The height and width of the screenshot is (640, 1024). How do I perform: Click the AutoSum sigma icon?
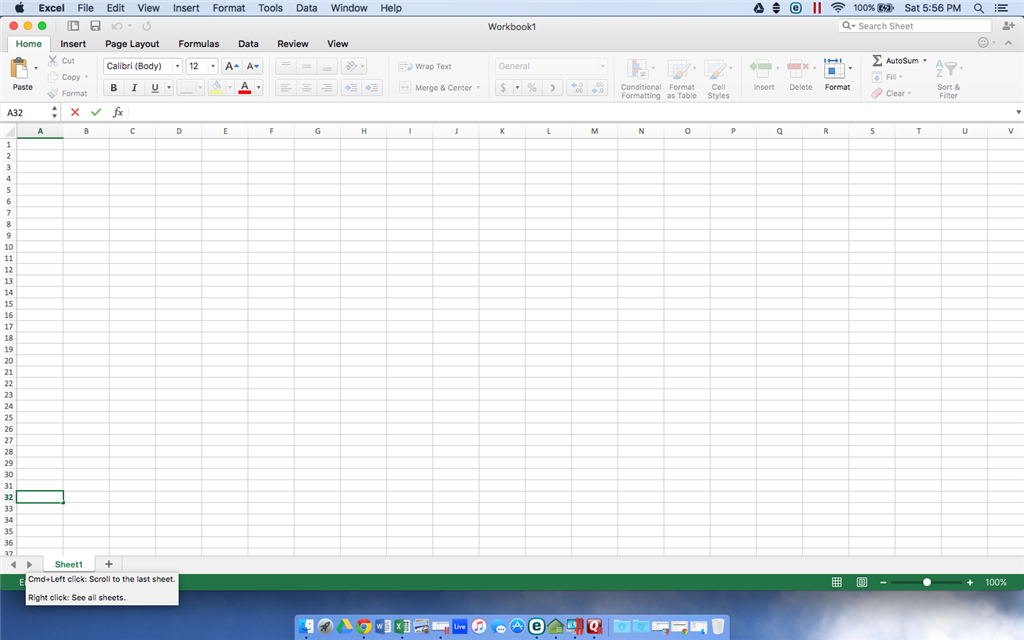(877, 60)
